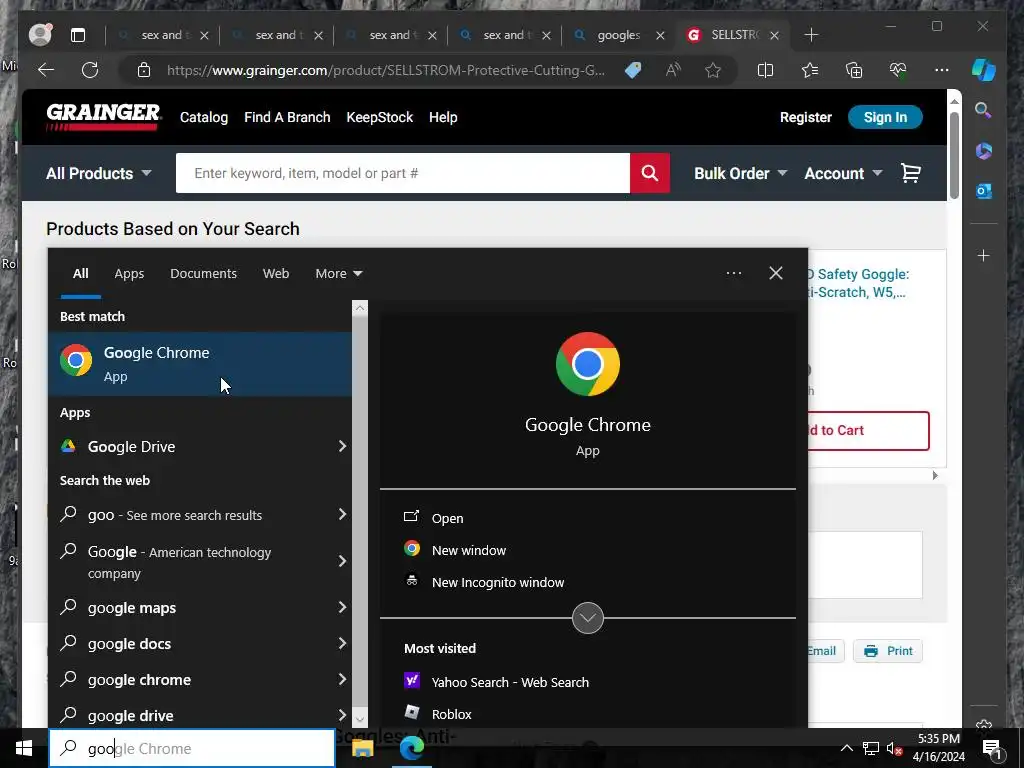The width and height of the screenshot is (1024, 768).
Task: Open More filter dropdown in search panel
Action: click(x=338, y=274)
